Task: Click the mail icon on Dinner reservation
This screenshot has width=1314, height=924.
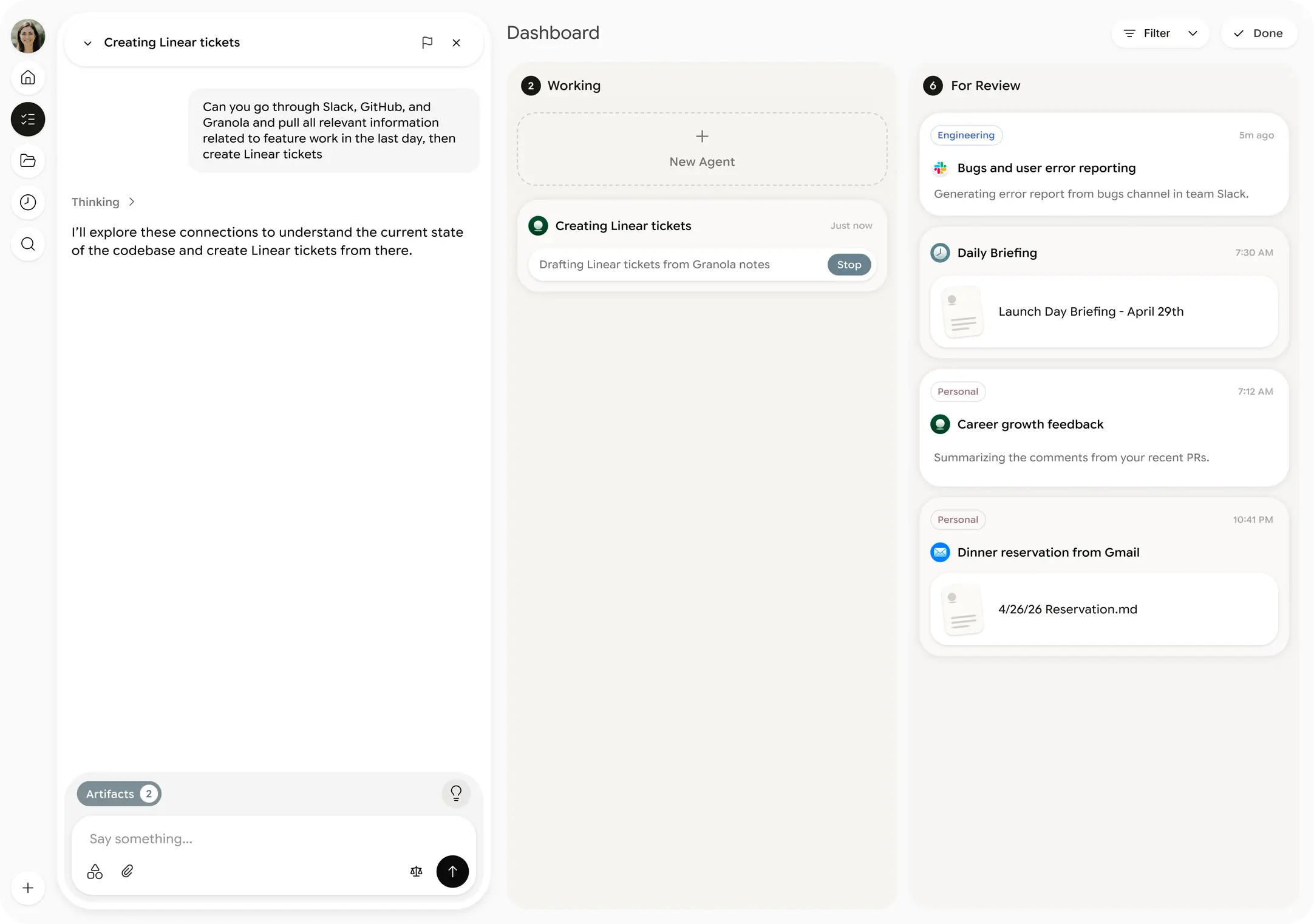Action: tap(940, 552)
